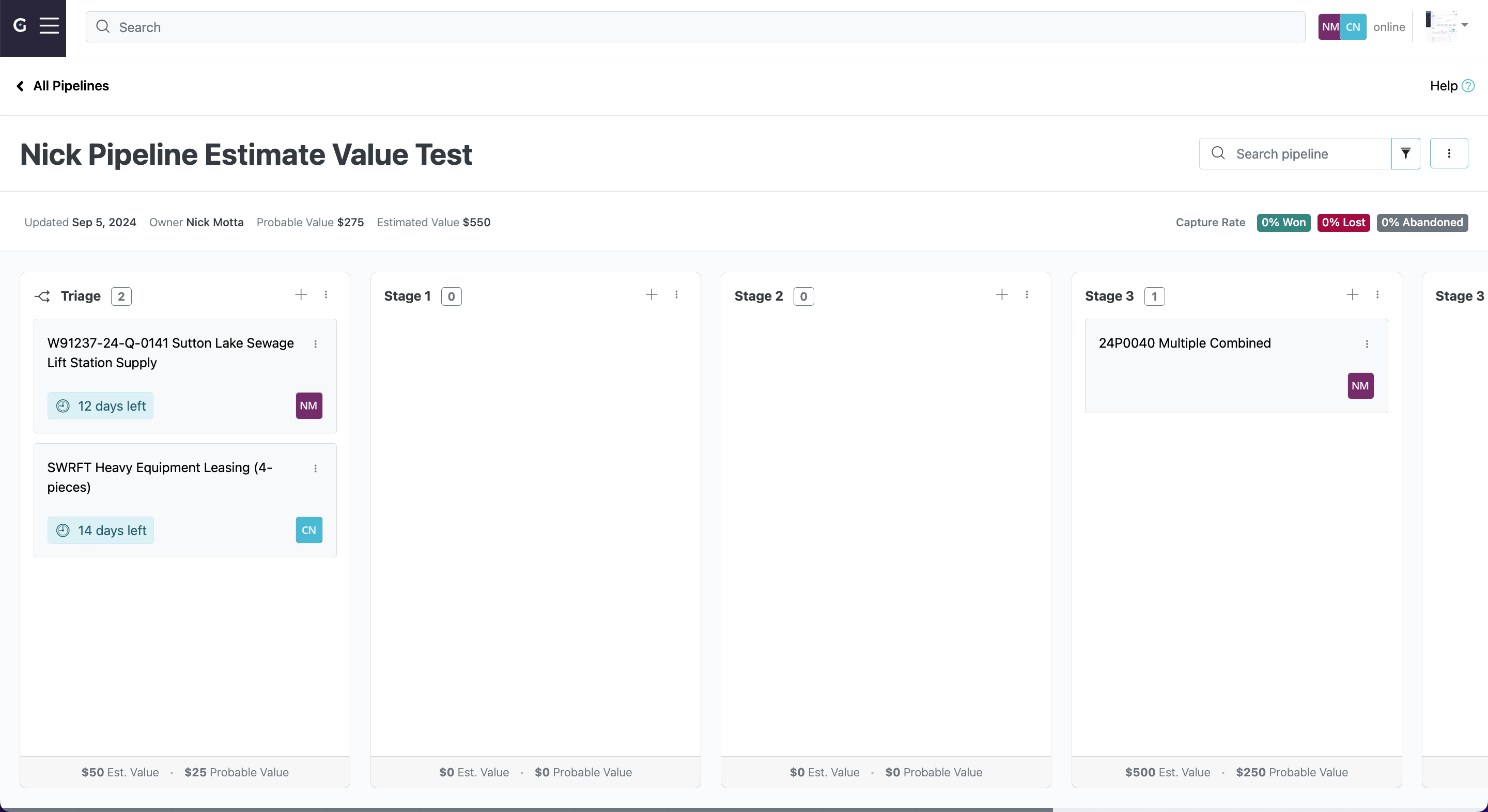Screen dimensions: 1488x812
Task: Click the CN online user avatar in header
Action: click(1353, 26)
